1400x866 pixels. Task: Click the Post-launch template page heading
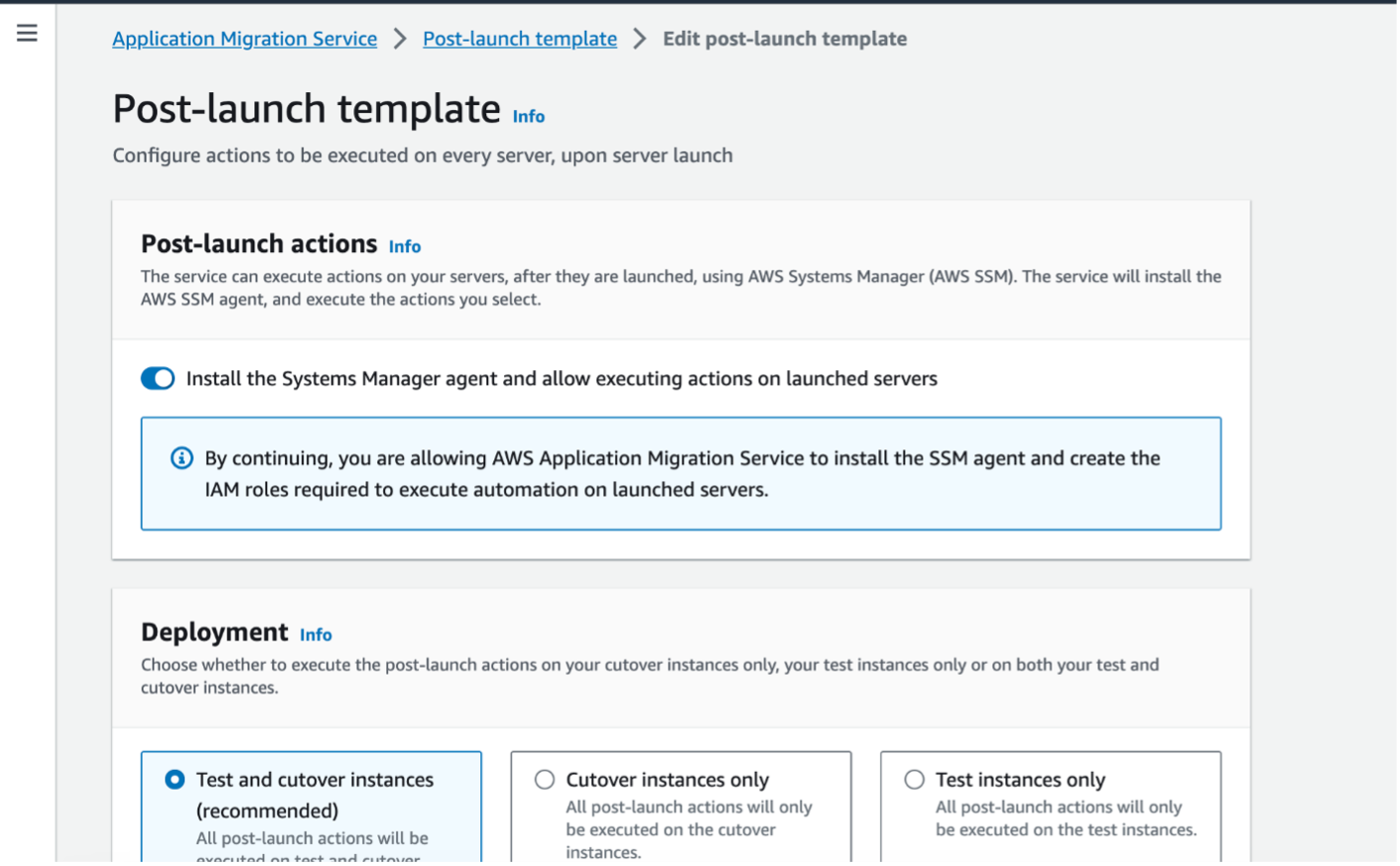(307, 109)
